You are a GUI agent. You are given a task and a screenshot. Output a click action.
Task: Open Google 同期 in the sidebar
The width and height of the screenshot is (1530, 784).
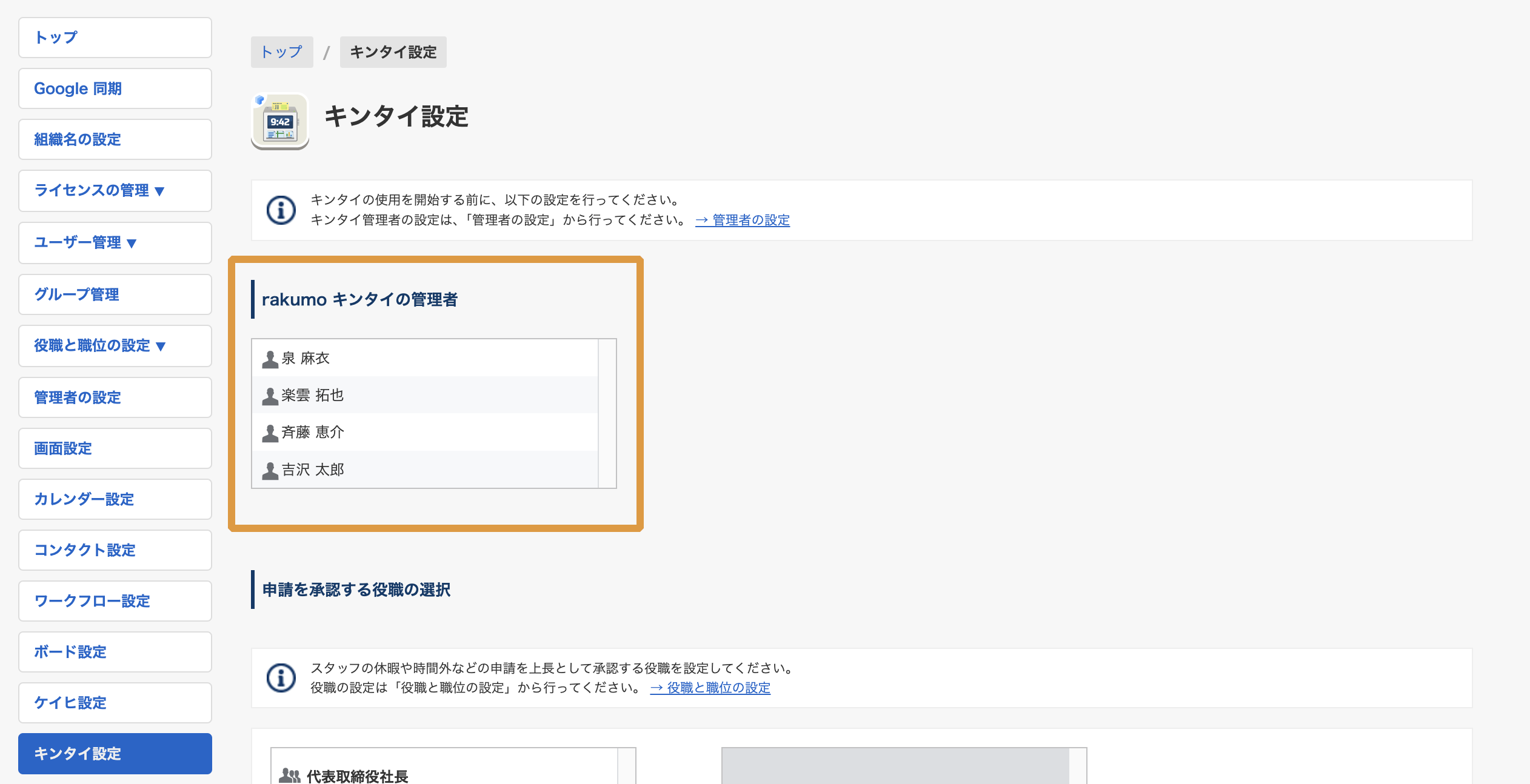pos(115,88)
